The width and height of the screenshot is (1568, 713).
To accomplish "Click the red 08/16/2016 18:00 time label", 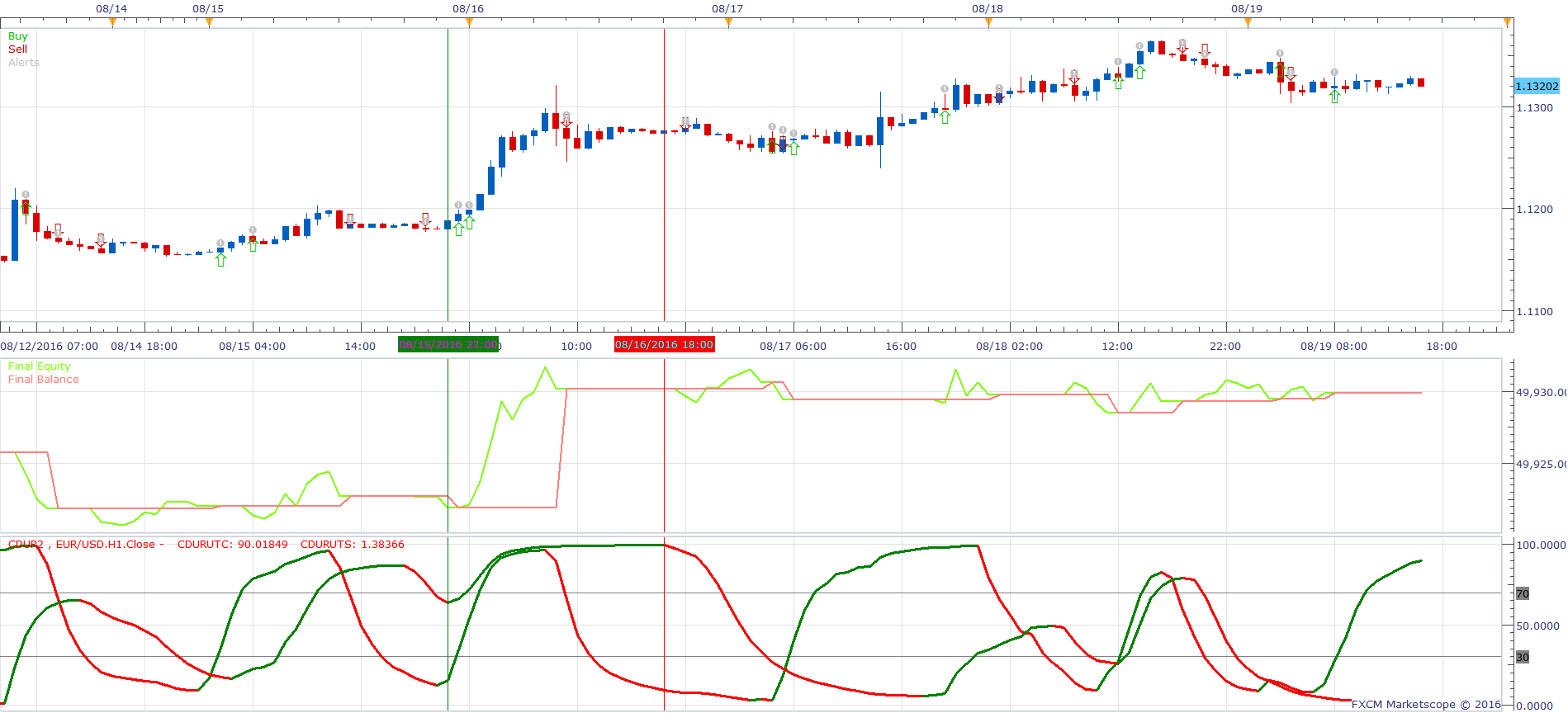I will click(x=665, y=345).
